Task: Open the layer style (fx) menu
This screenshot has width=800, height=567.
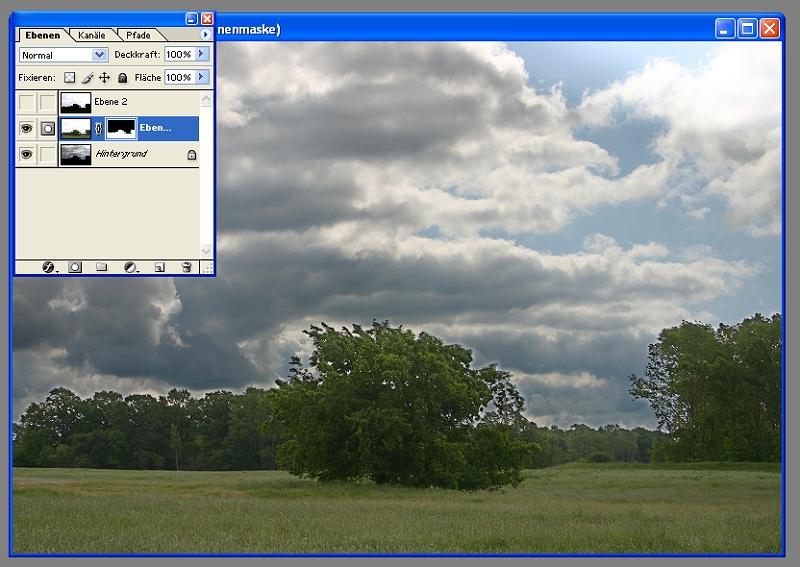Action: (48, 267)
